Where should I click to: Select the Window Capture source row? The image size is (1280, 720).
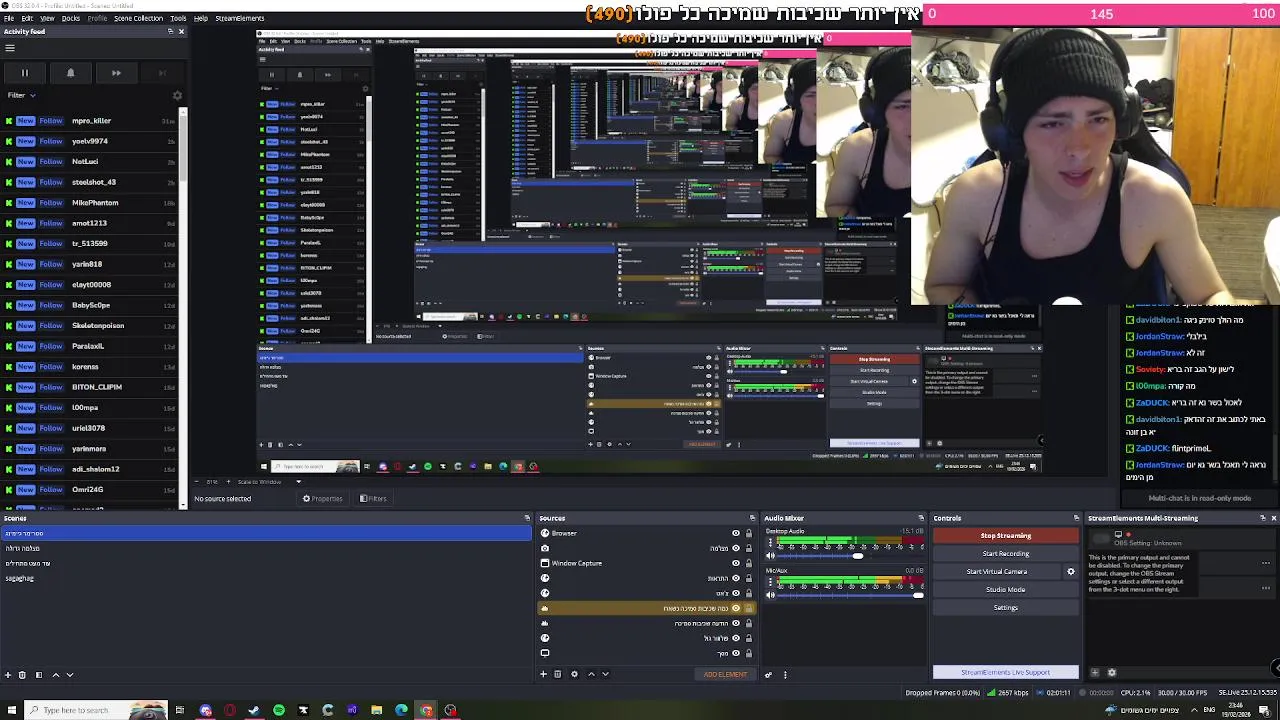pyautogui.click(x=646, y=563)
